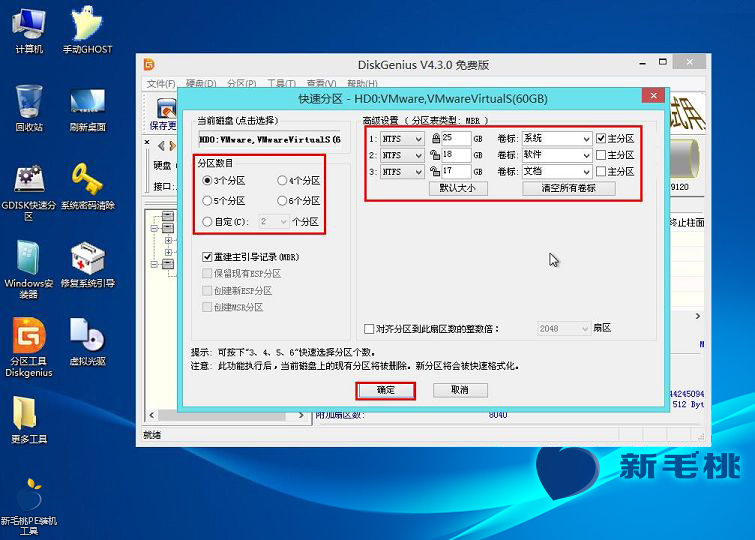Screen dimensions: 755x540
Task: Click the 清空所有卷标 button
Action: (569, 188)
